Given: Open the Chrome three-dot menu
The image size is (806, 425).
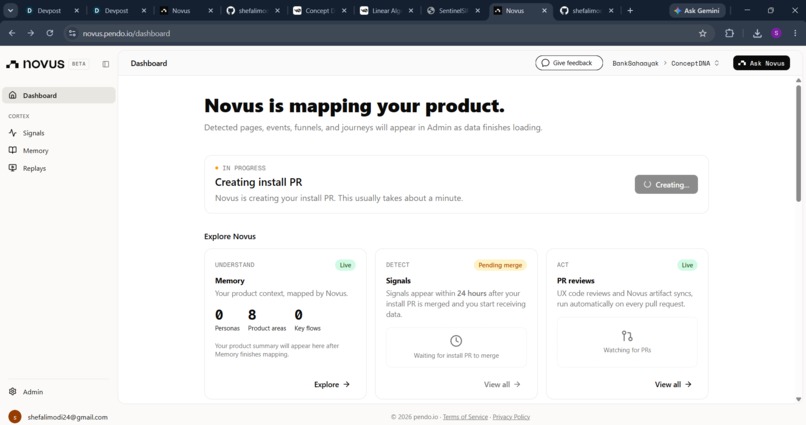Looking at the screenshot, I should [x=795, y=33].
